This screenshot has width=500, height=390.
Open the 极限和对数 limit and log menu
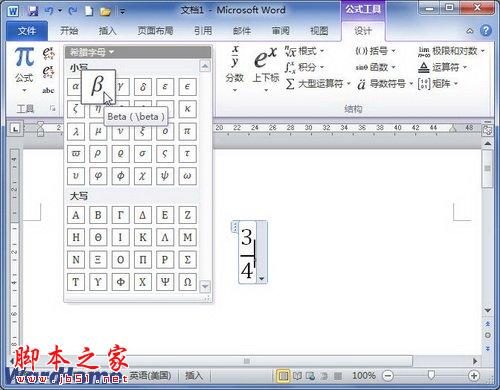coord(451,51)
